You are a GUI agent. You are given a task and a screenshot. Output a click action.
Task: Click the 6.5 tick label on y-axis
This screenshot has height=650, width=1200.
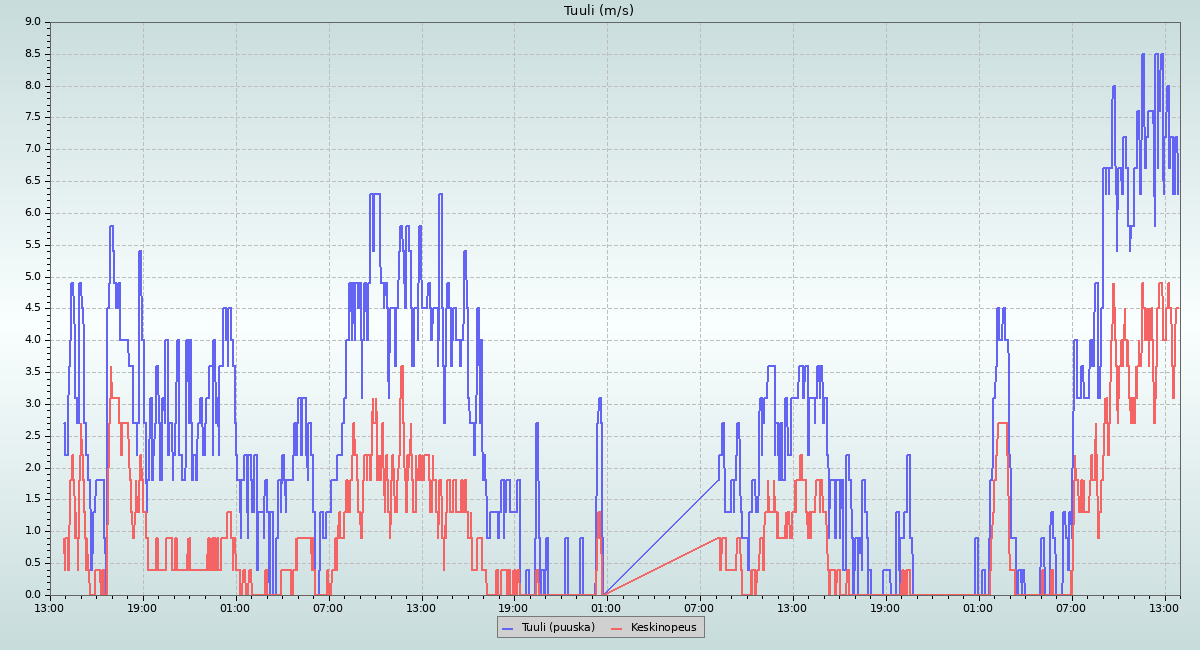click(x=32, y=181)
